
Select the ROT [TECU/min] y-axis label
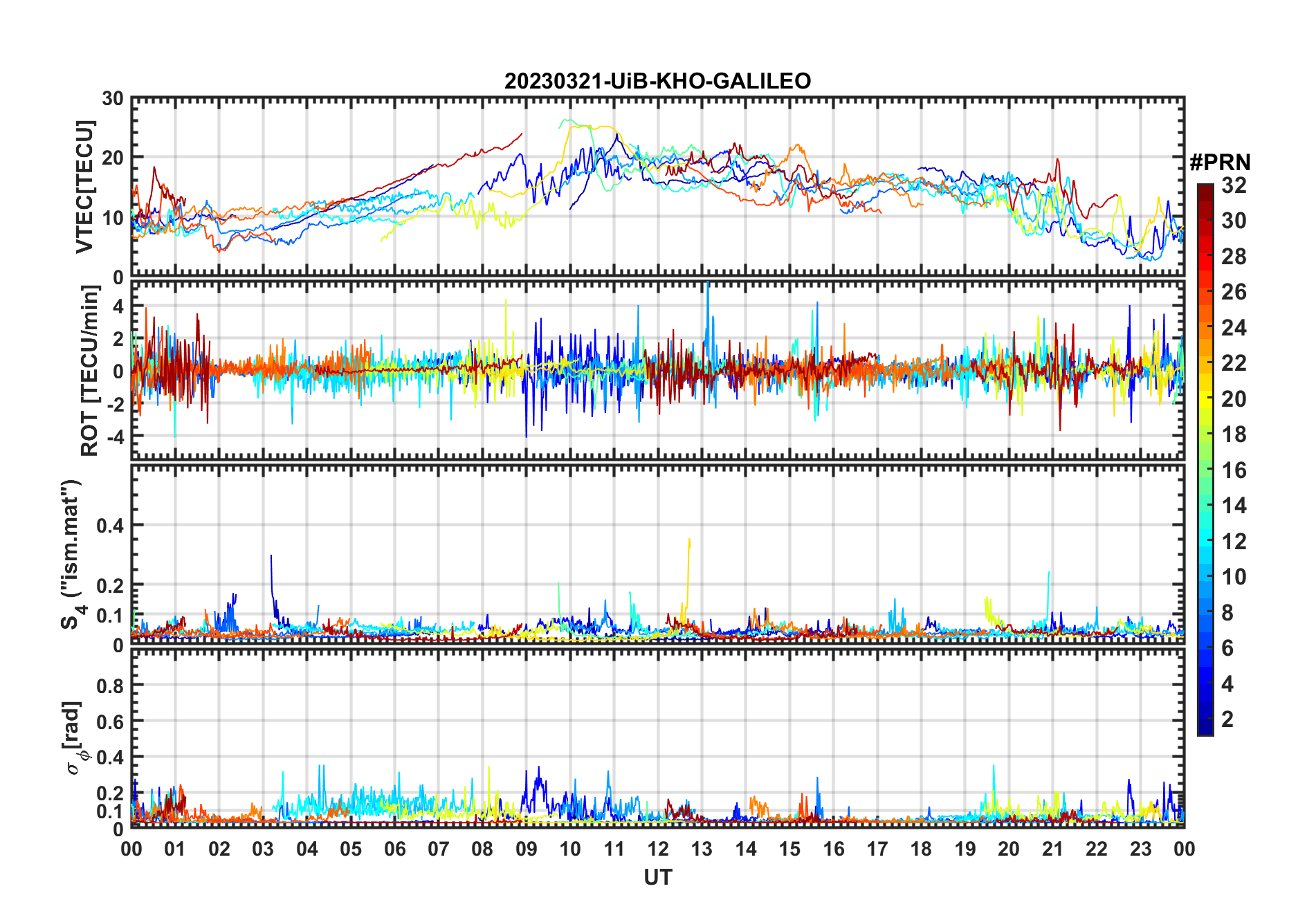90,371
